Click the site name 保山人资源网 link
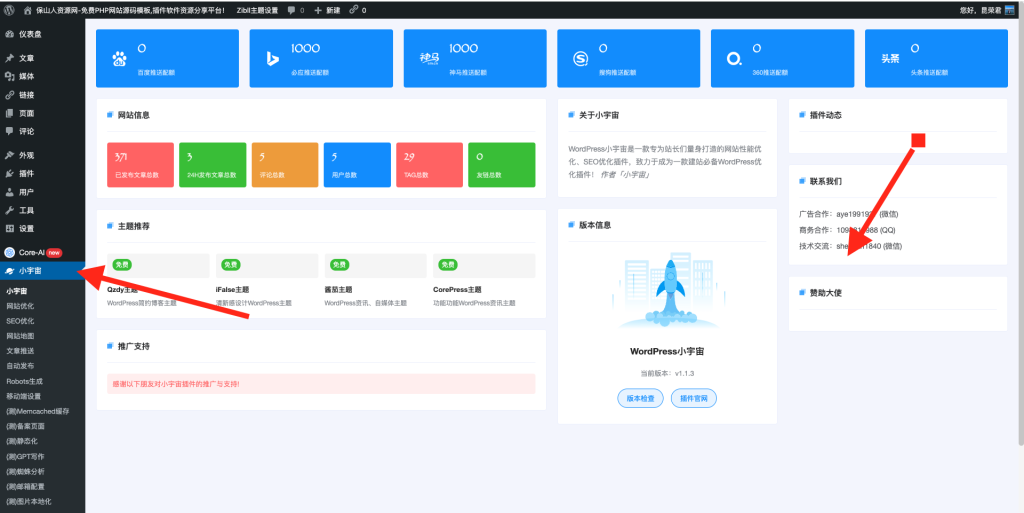1024x513 pixels. point(131,10)
